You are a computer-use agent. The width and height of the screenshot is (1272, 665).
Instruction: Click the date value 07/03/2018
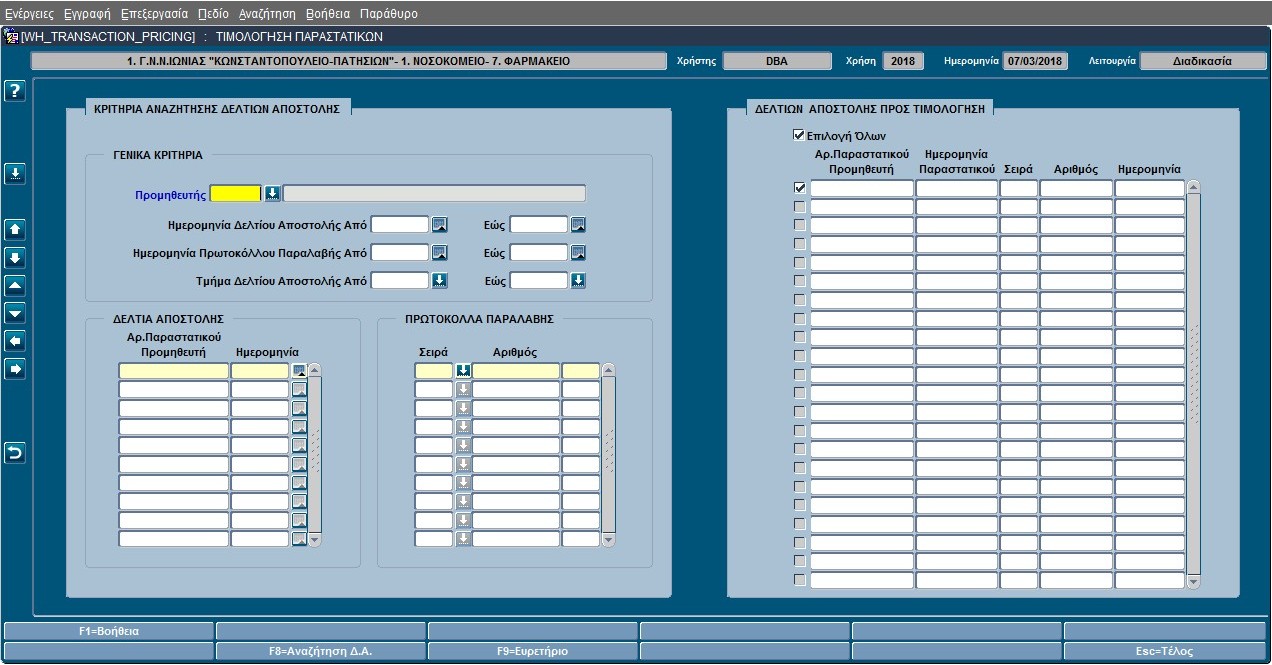point(1036,61)
